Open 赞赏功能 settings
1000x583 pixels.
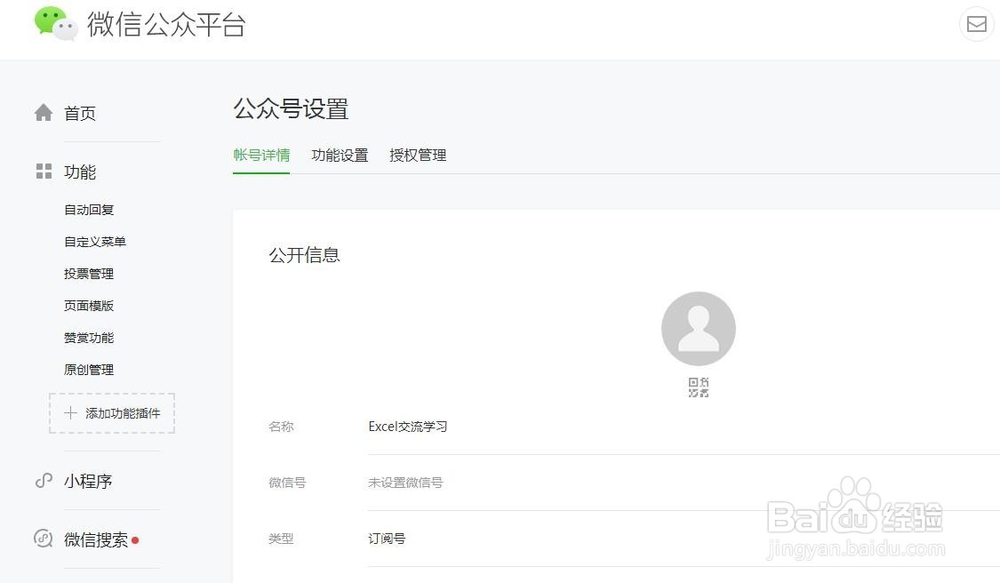point(87,337)
